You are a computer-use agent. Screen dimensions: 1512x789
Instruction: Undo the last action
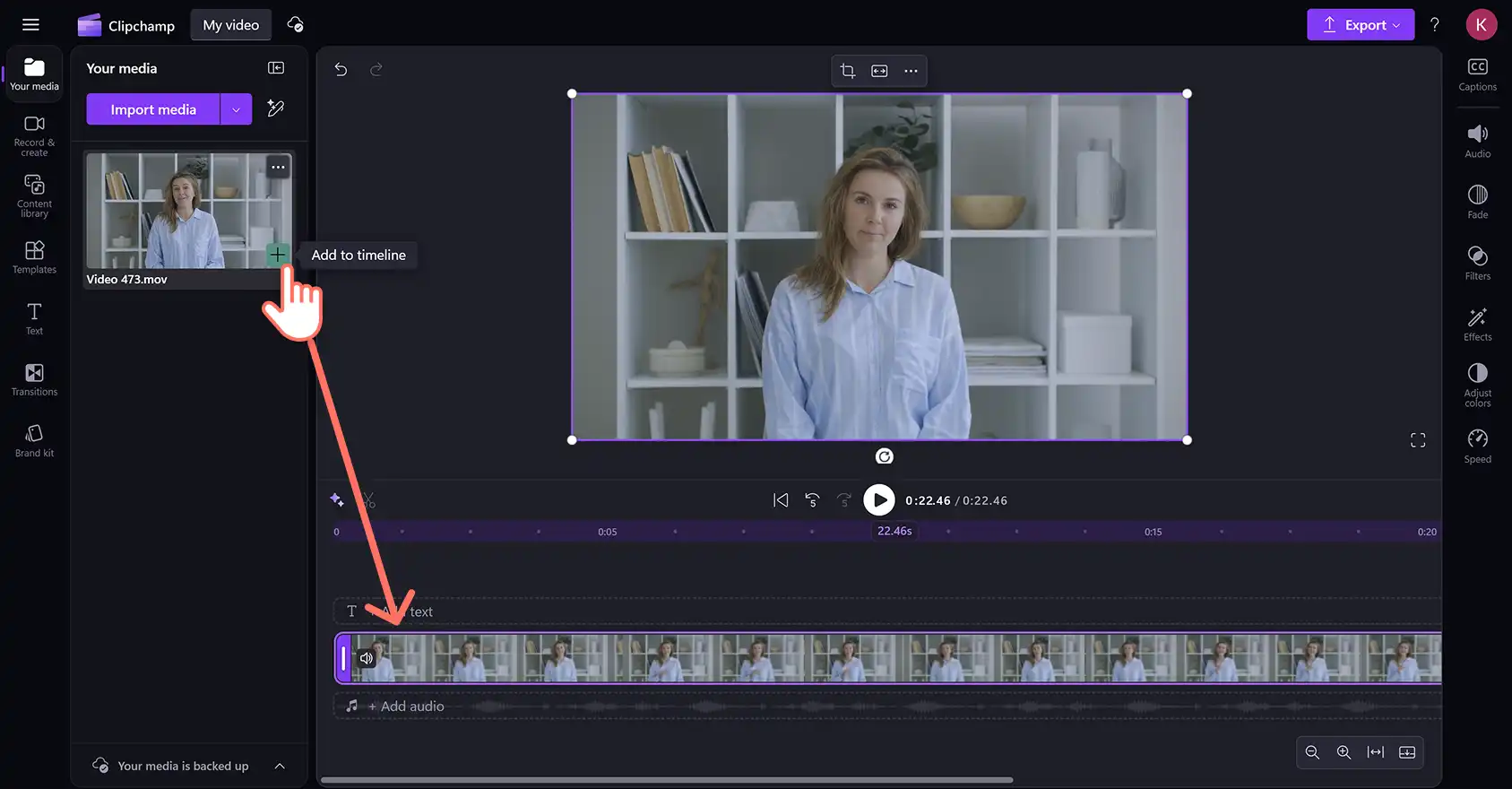click(x=341, y=69)
